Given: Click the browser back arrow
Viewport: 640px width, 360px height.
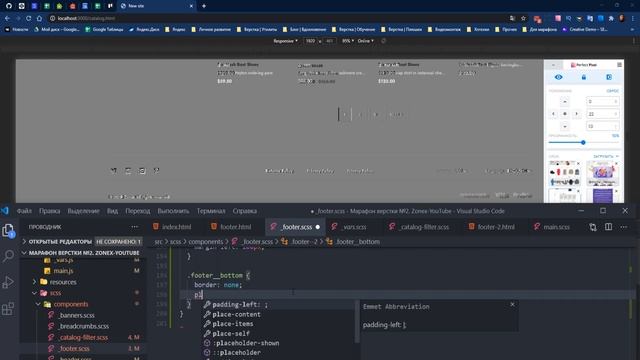Looking at the screenshot, I should (x=7, y=18).
